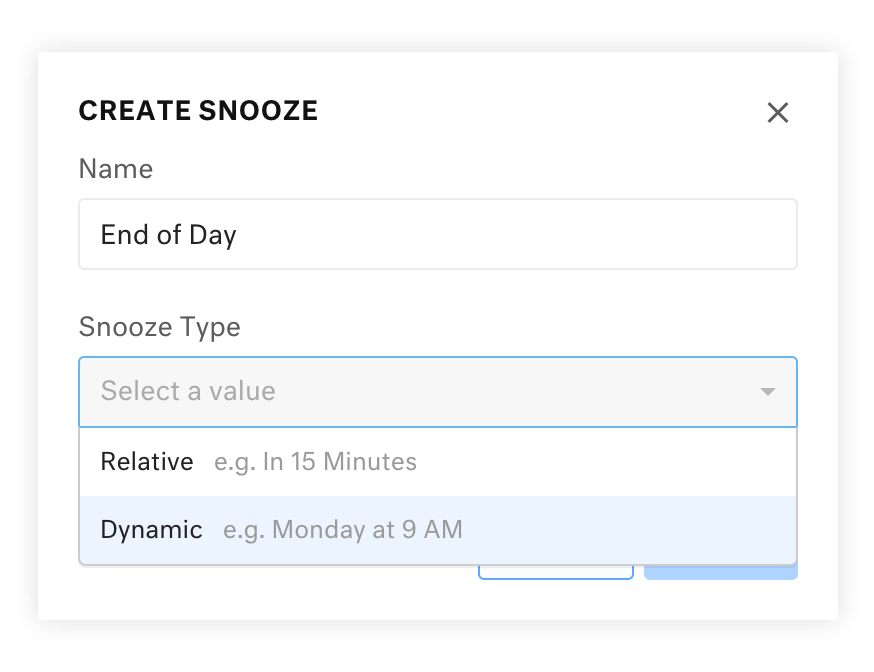The height and width of the screenshot is (672, 874).
Task: Place cursor on 'End of Day' text
Action: pyautogui.click(x=168, y=235)
